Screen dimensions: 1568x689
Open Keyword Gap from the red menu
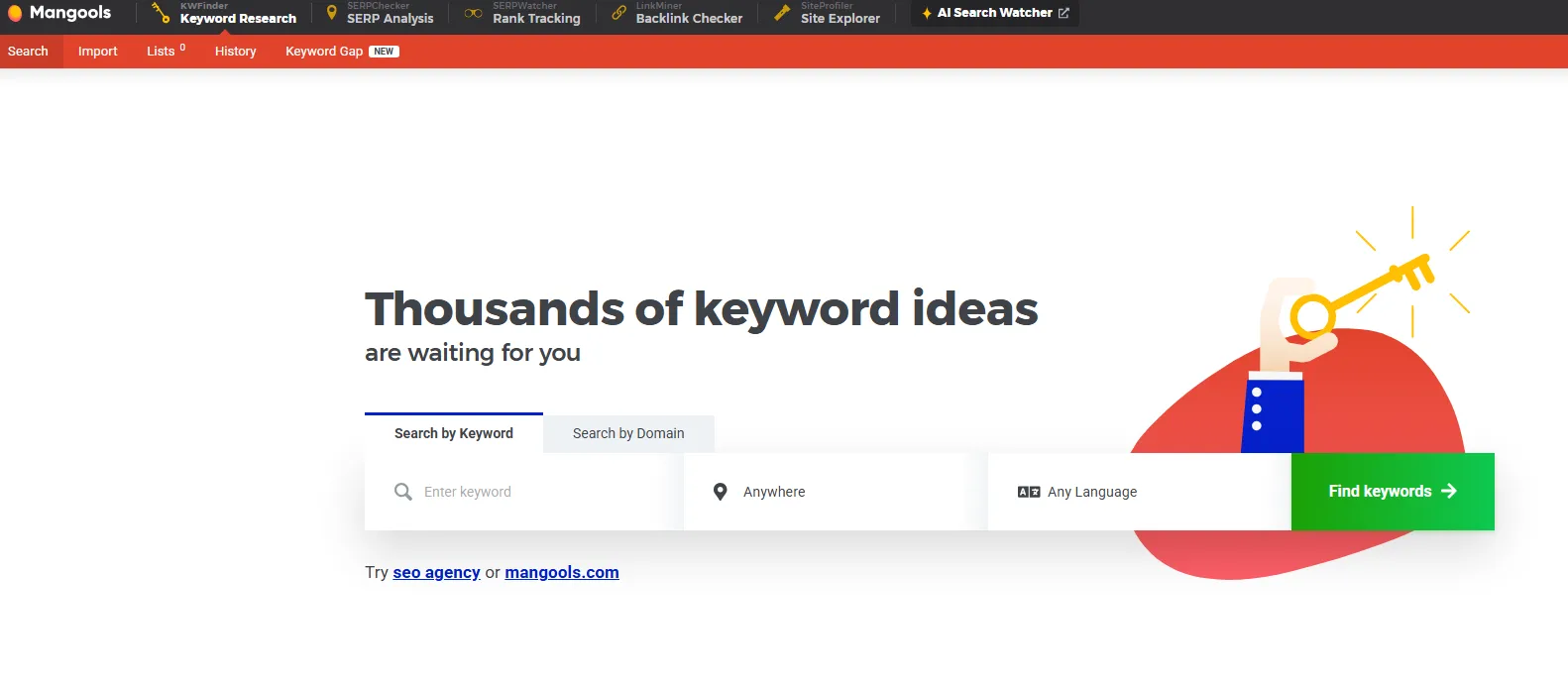point(324,52)
